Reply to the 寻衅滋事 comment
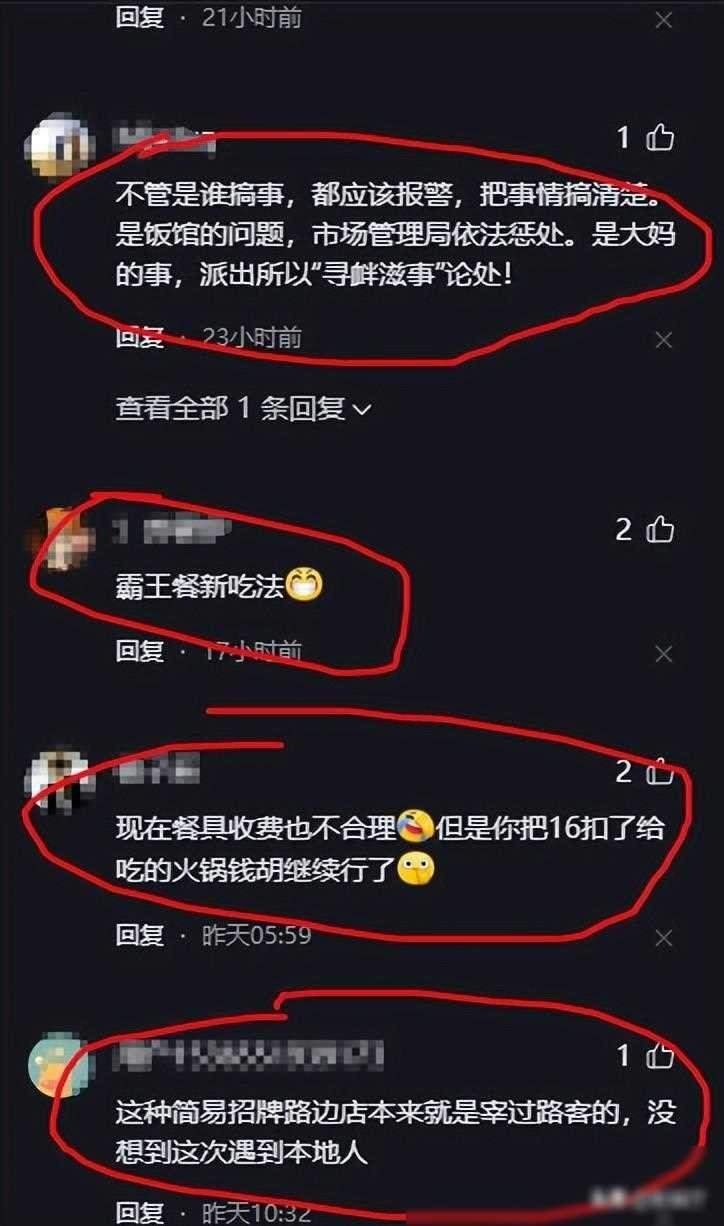Viewport: 724px width, 1226px height. pos(140,338)
